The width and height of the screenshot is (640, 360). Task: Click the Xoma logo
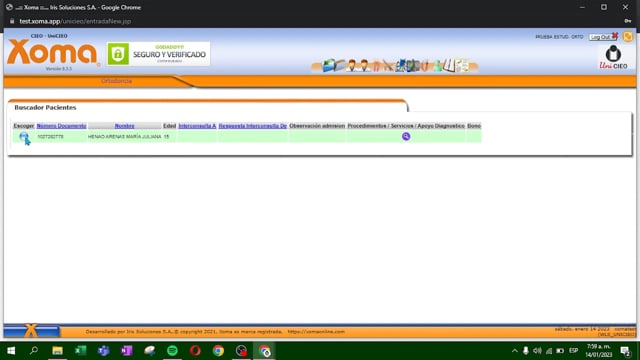click(x=52, y=52)
